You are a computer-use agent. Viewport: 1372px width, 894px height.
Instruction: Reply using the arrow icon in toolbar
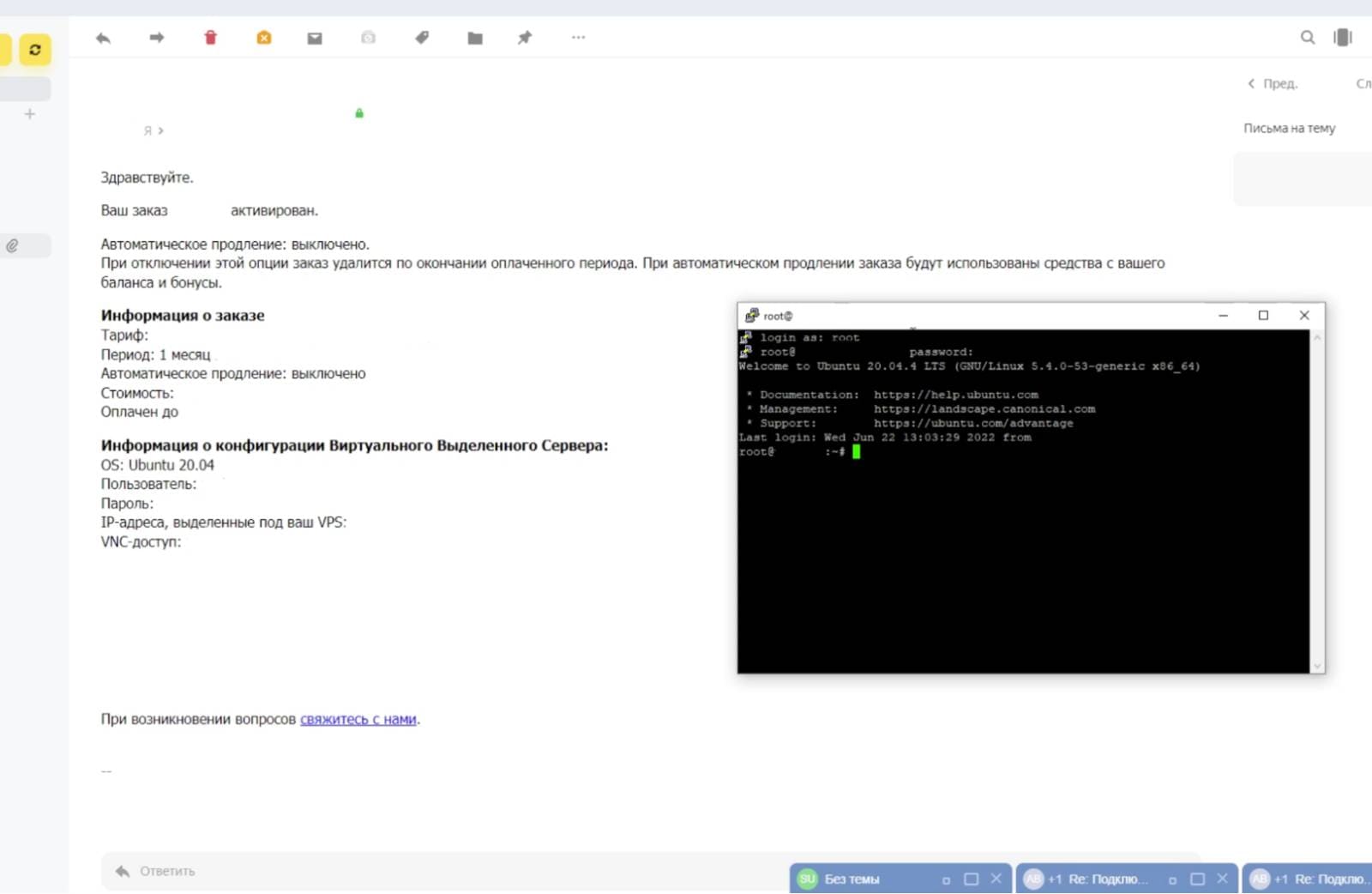[x=104, y=38]
